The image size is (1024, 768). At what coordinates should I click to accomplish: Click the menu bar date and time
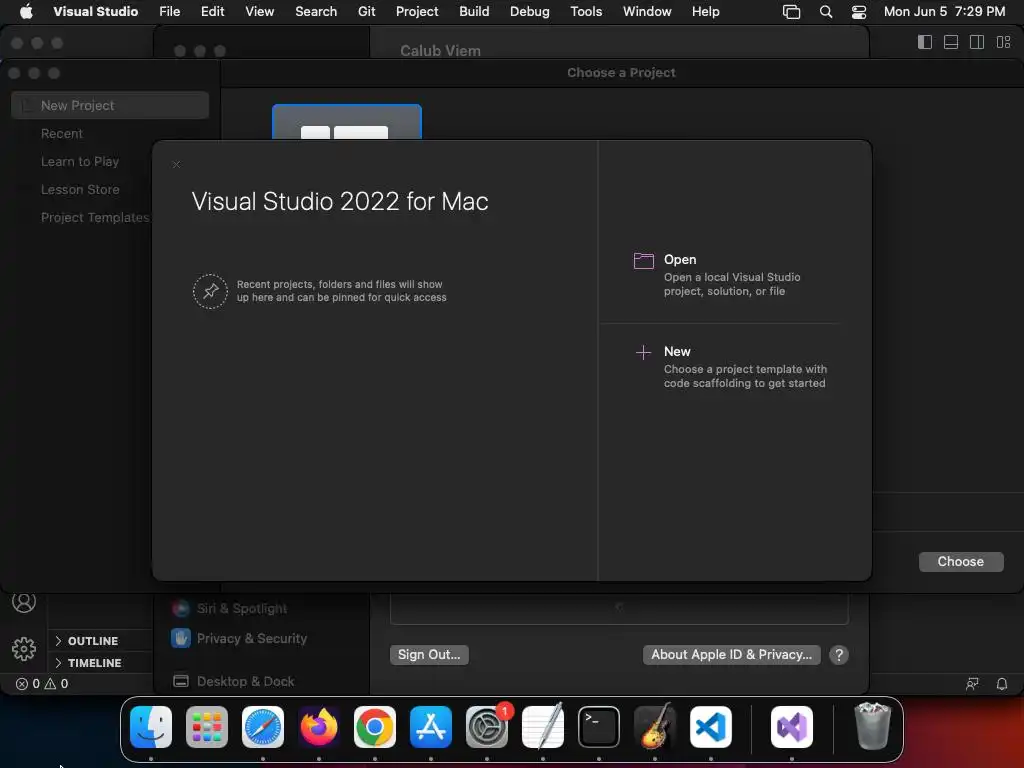click(944, 12)
